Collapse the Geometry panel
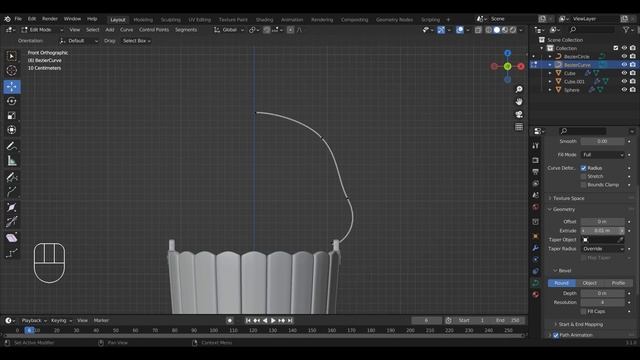The image size is (640, 360). tap(563, 209)
